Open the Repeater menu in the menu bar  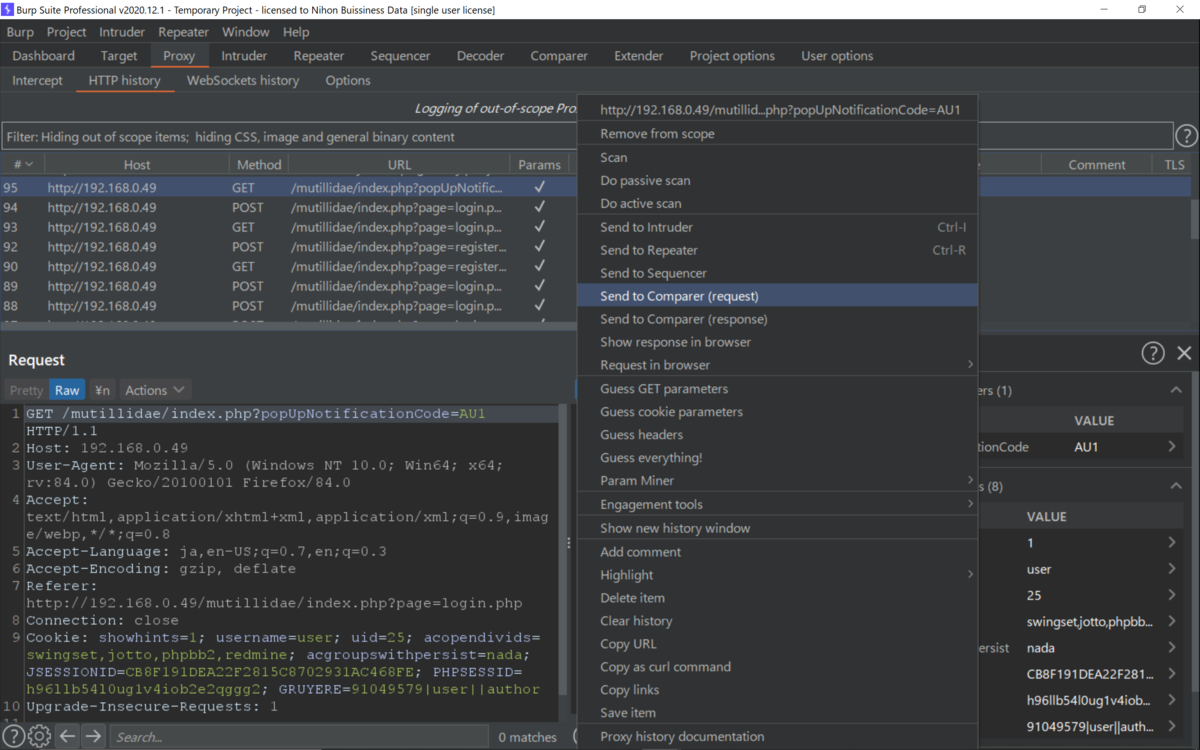[184, 32]
